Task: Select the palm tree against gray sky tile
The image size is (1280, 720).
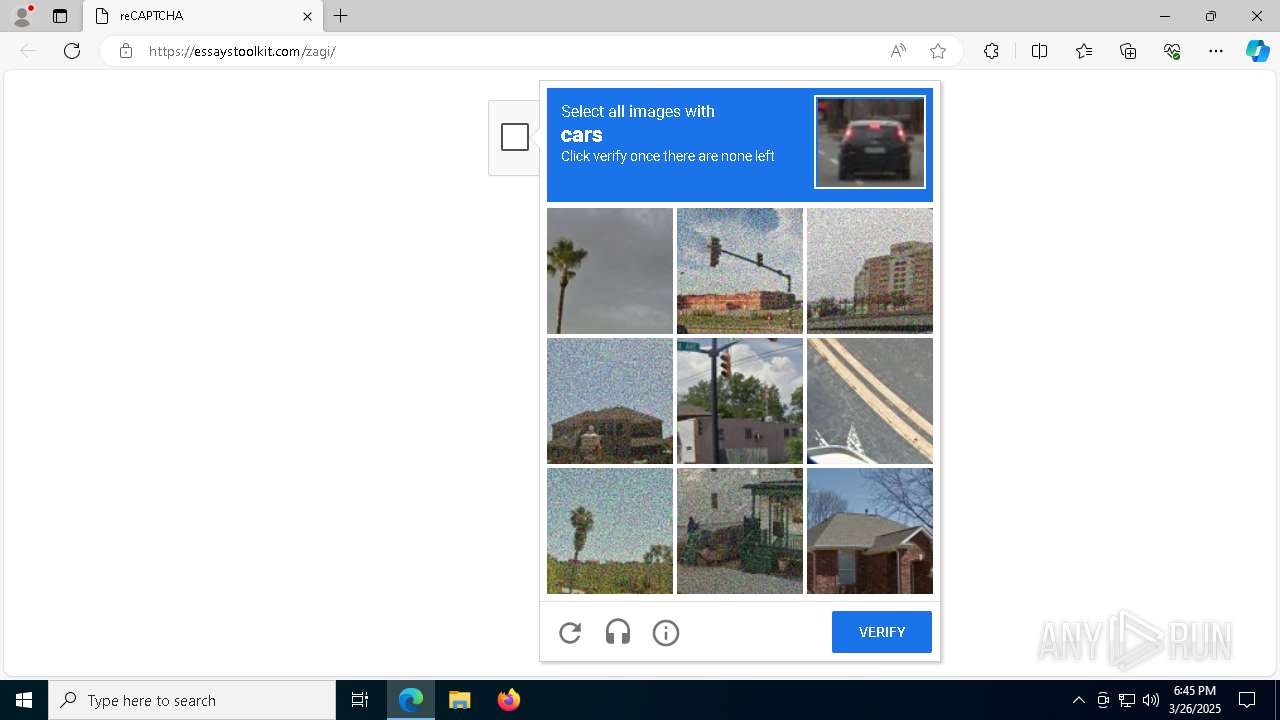Action: 610,271
